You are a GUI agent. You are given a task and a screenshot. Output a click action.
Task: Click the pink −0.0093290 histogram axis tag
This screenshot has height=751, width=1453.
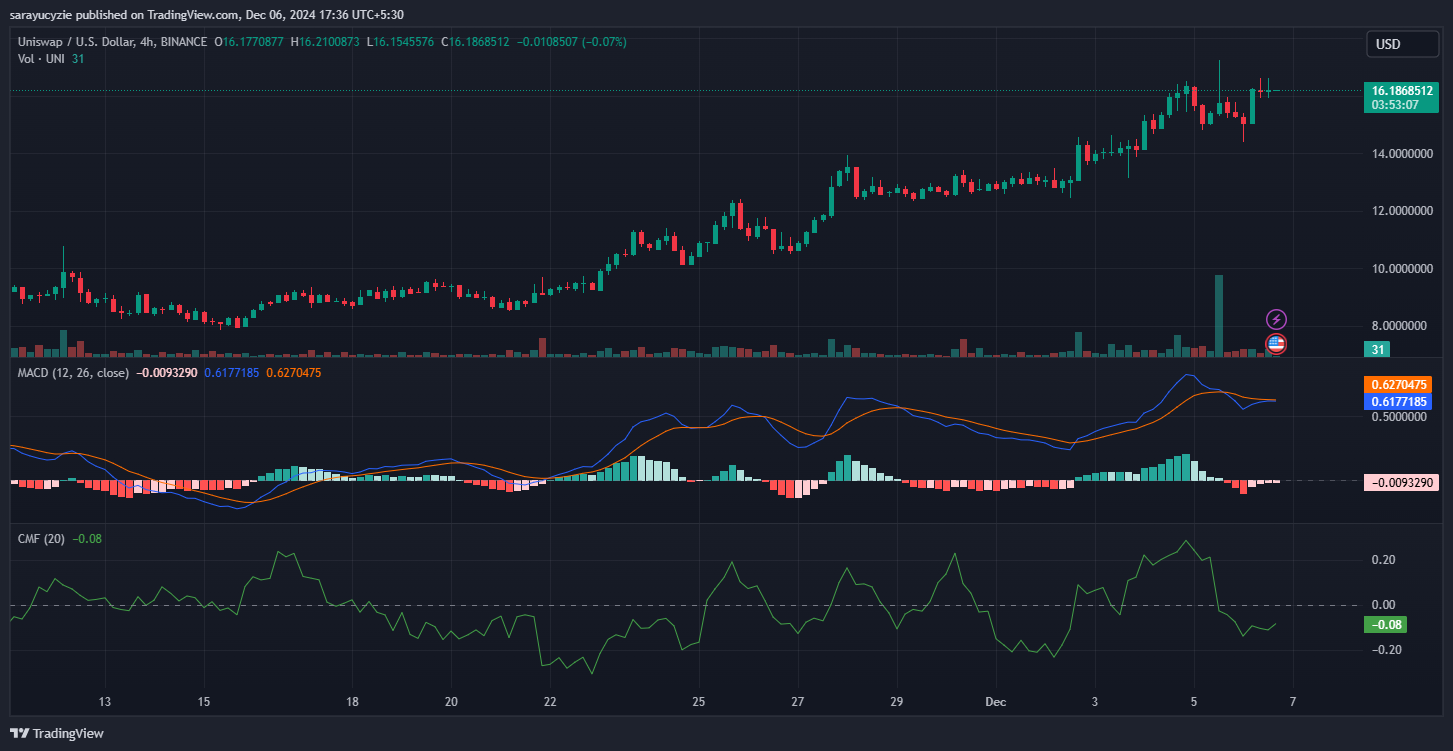point(1401,483)
